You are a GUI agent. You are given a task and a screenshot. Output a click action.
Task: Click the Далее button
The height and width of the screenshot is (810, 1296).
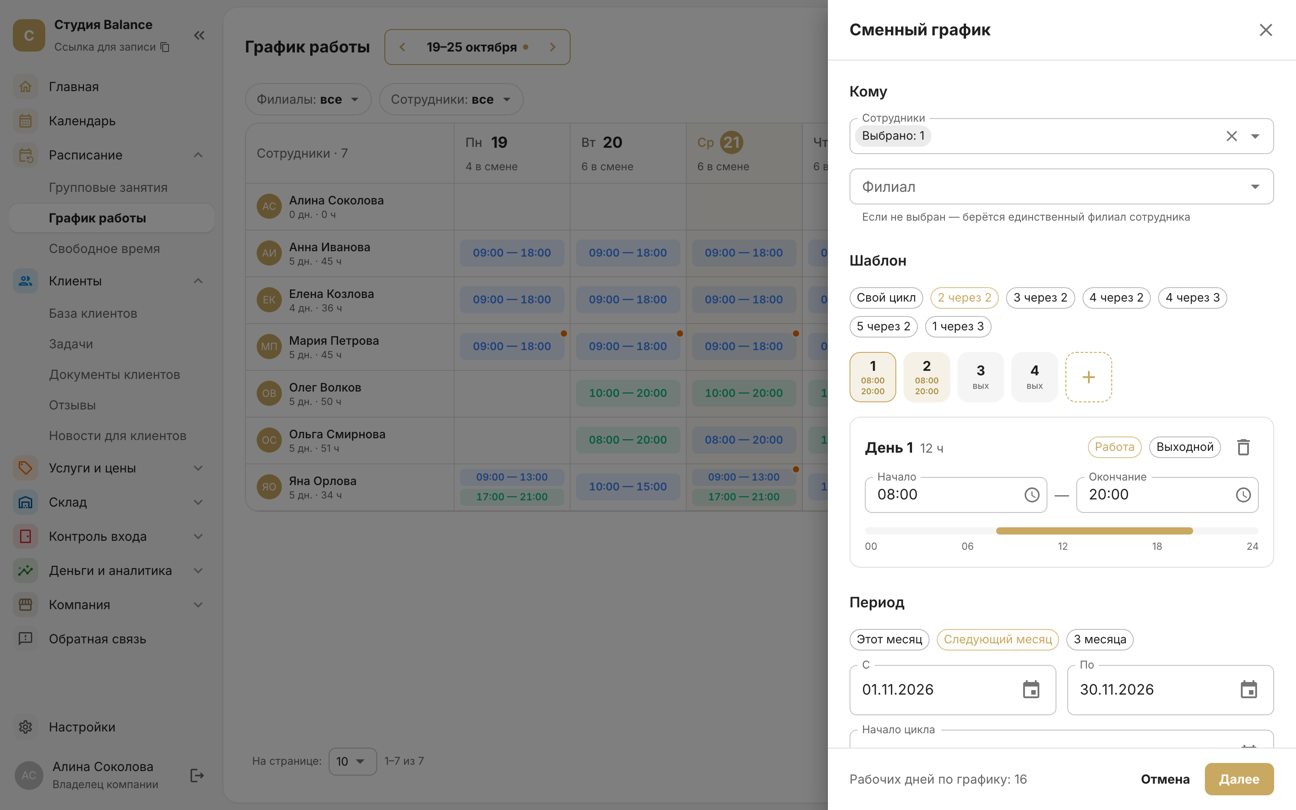(1239, 779)
